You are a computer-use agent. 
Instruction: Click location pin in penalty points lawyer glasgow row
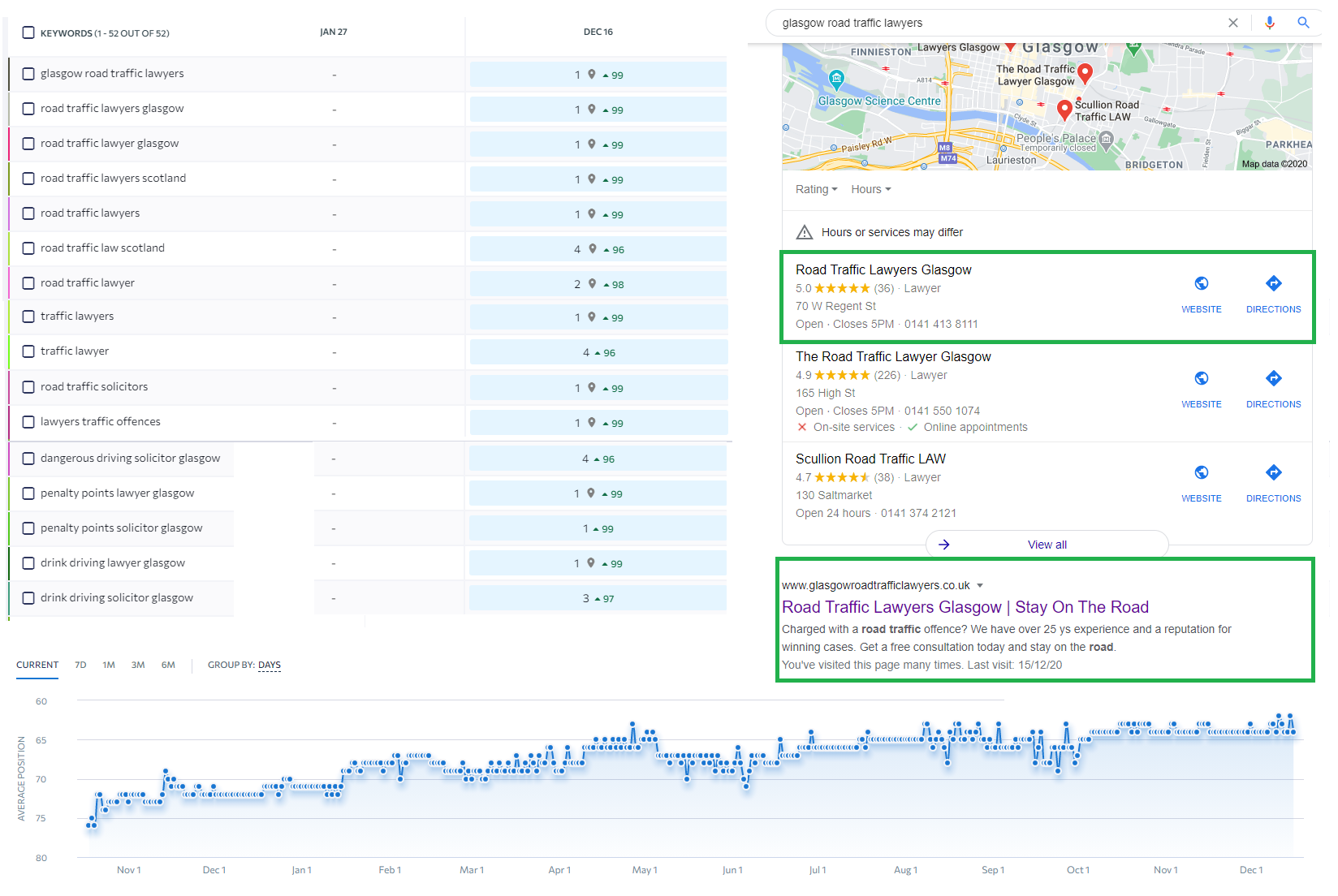pos(591,493)
